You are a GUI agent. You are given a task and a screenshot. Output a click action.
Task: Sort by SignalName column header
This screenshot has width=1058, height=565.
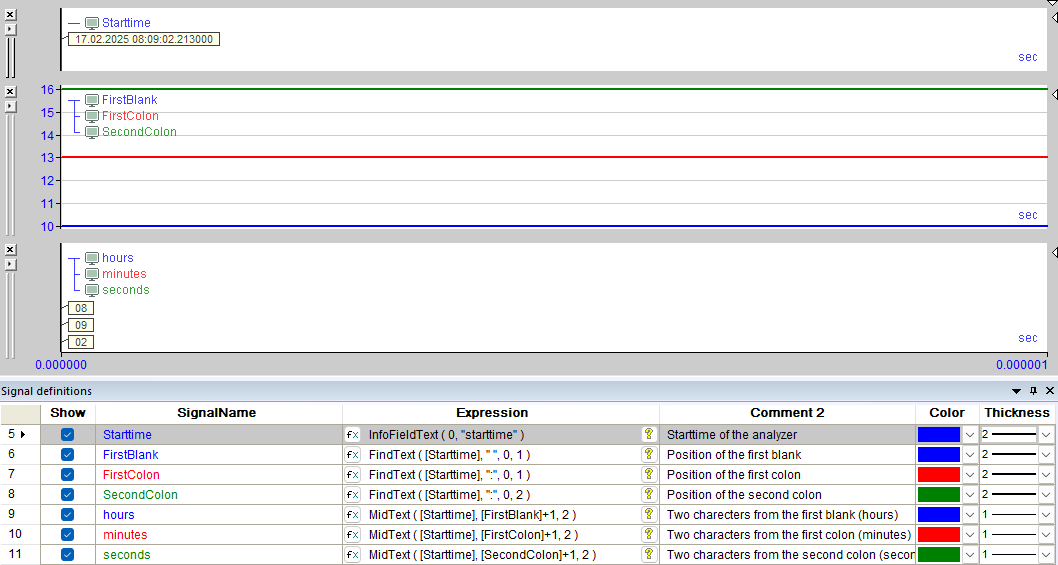pos(219,413)
